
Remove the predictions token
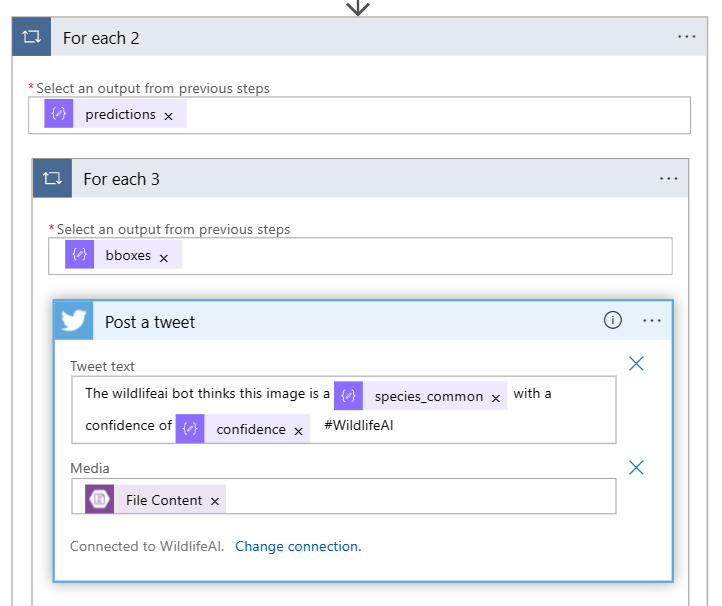[168, 116]
